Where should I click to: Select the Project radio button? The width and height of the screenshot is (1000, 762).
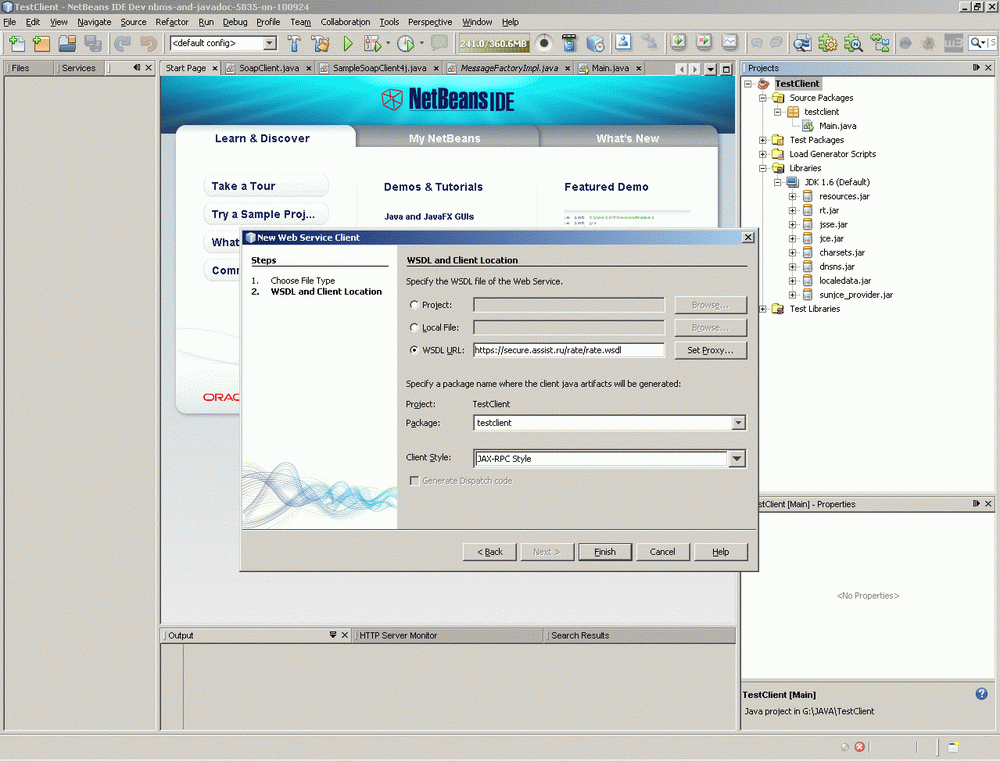click(x=414, y=305)
